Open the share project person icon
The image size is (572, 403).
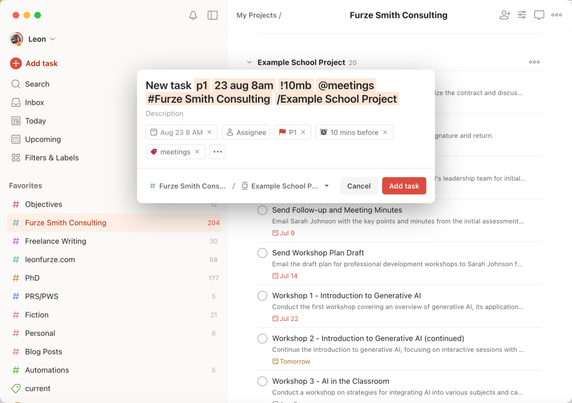(505, 15)
